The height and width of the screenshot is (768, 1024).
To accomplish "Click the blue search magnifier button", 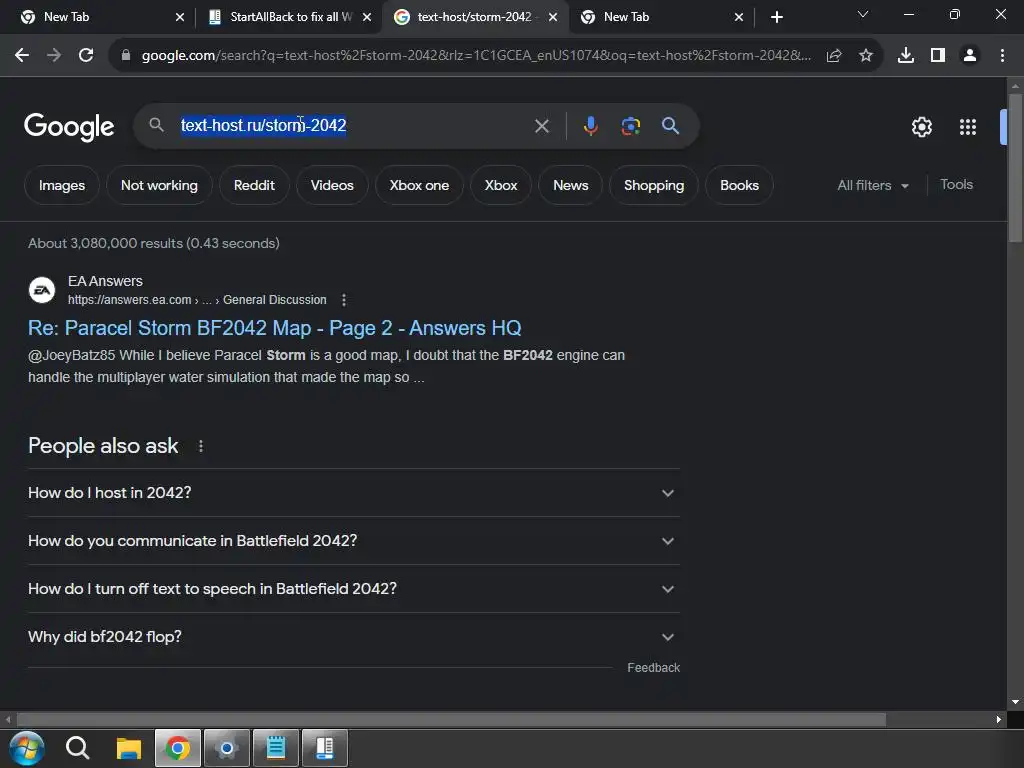I will pyautogui.click(x=670, y=126).
